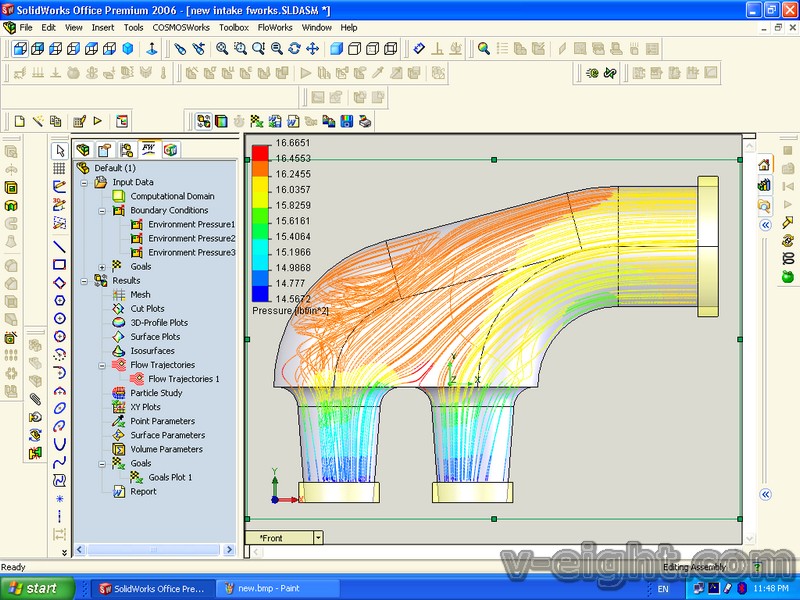Expand more sketch tools chevron at toolbar bottom

pos(64,552)
